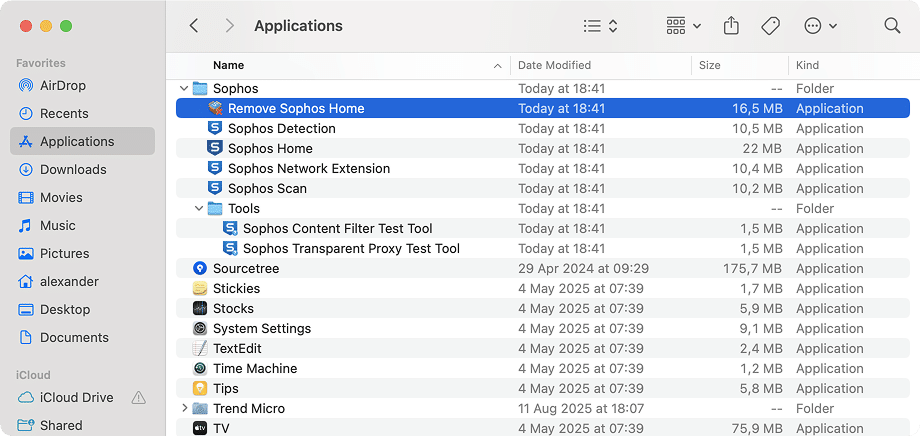Image resolution: width=920 pixels, height=436 pixels.
Task: Click the Share toolbar icon
Action: tap(731, 26)
